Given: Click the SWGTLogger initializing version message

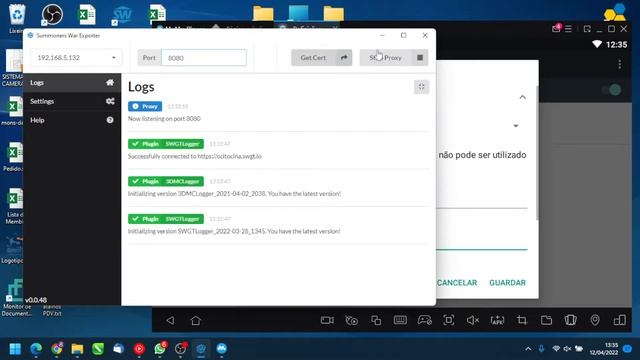Looking at the screenshot, I should [234, 231].
